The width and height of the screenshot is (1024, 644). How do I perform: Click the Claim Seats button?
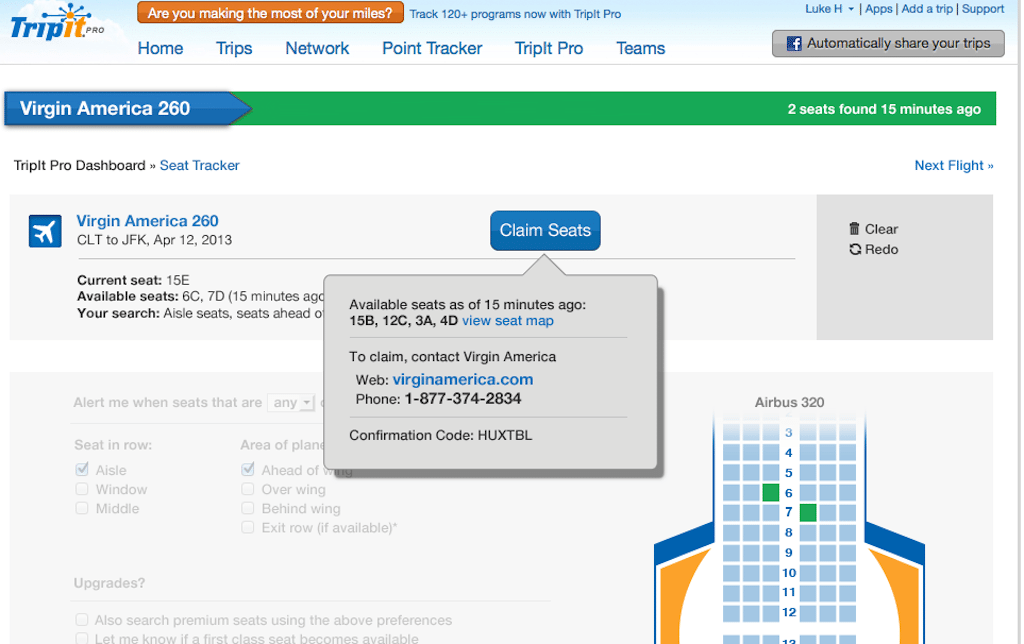pos(545,231)
